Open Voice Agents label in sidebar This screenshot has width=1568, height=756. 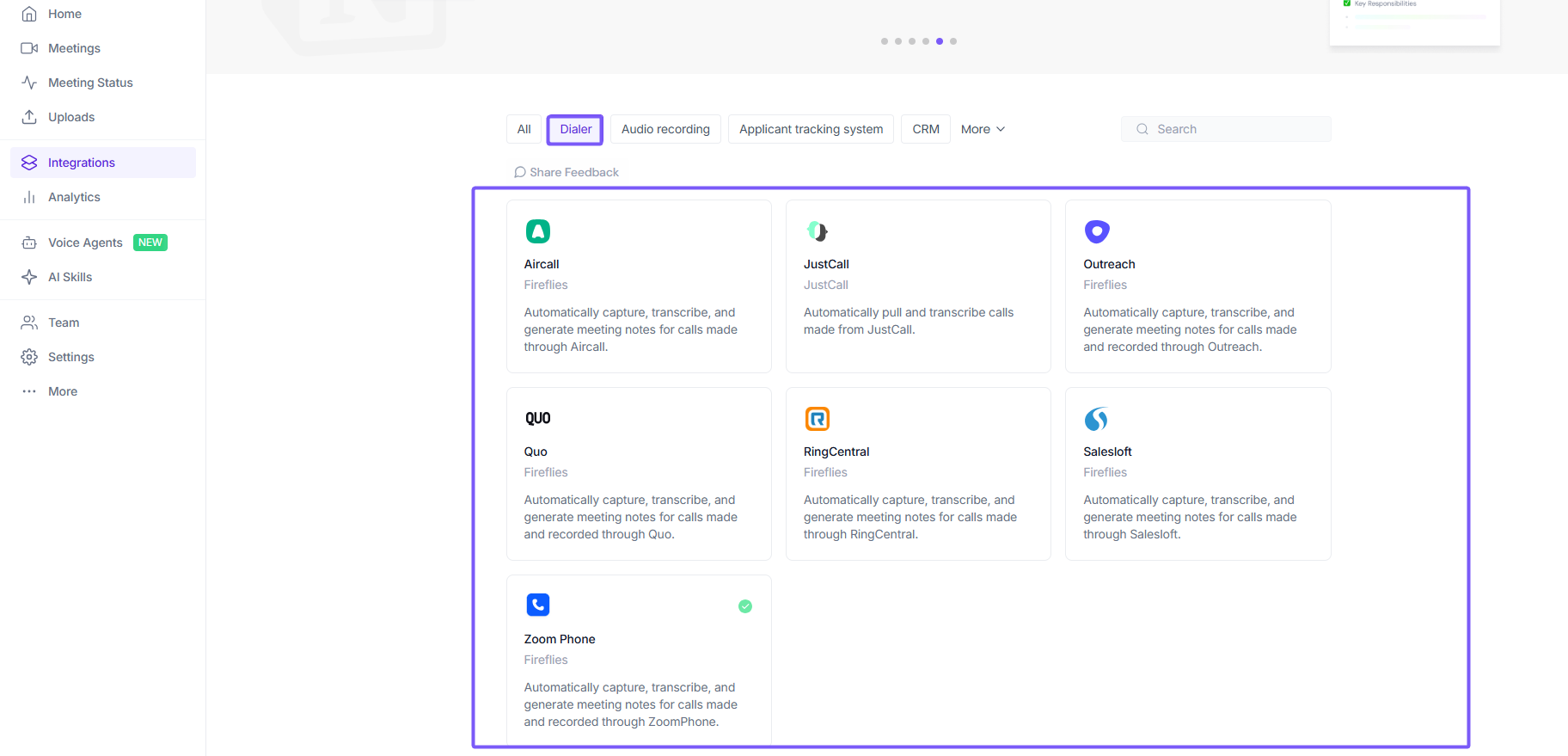tap(85, 243)
